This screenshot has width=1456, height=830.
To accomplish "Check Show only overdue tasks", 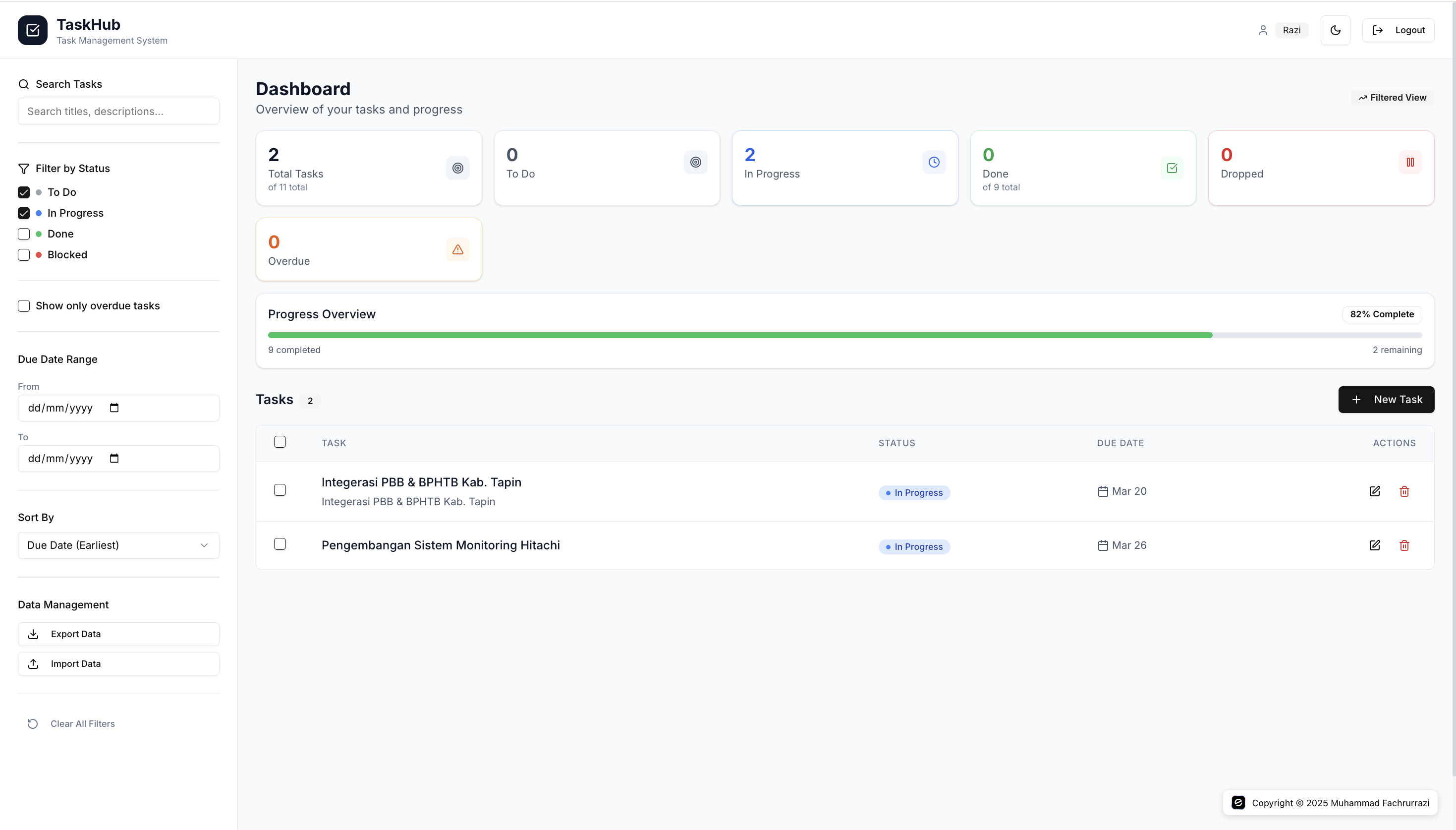I will coord(23,305).
